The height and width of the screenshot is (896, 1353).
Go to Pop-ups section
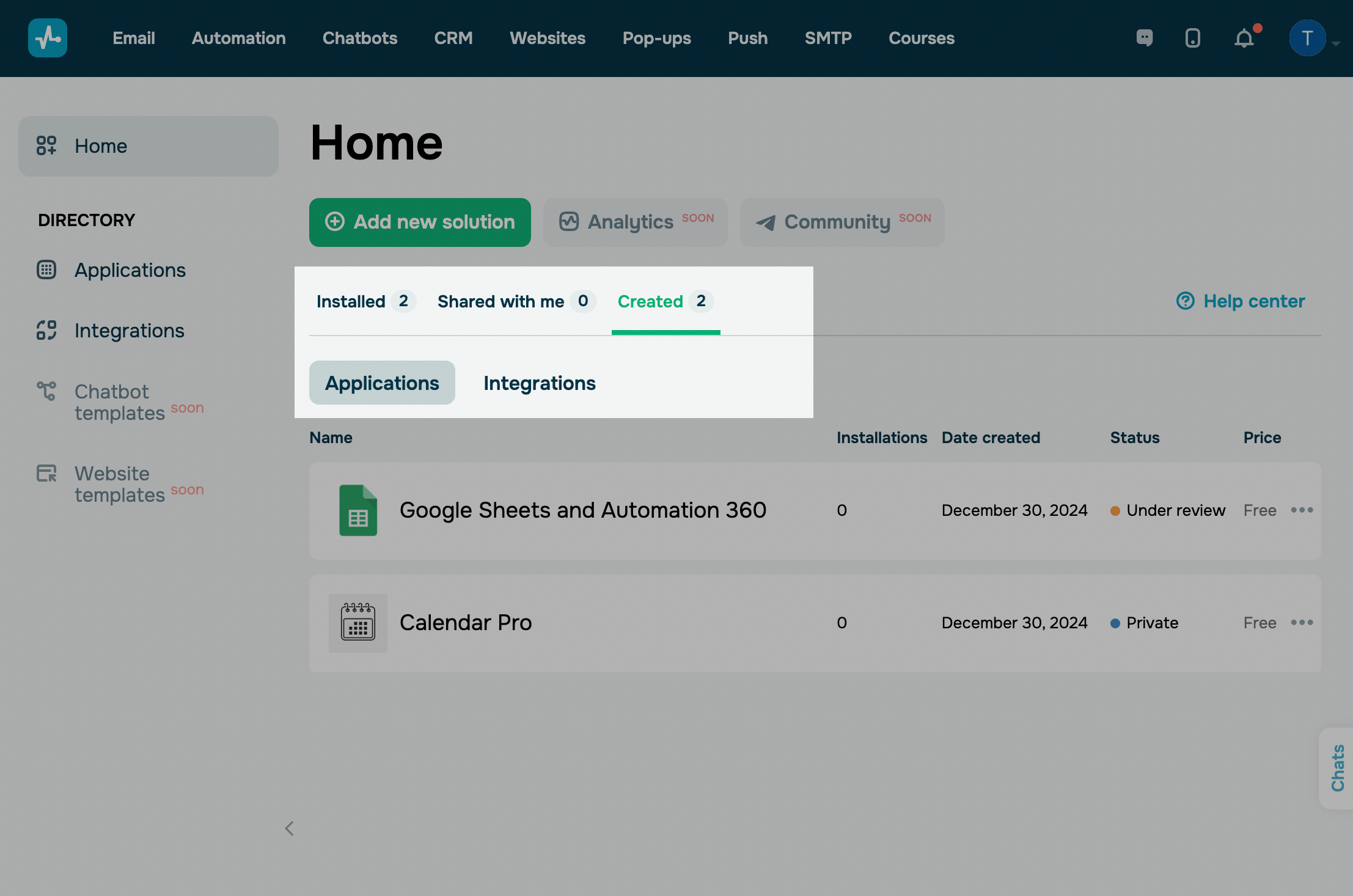coord(657,38)
